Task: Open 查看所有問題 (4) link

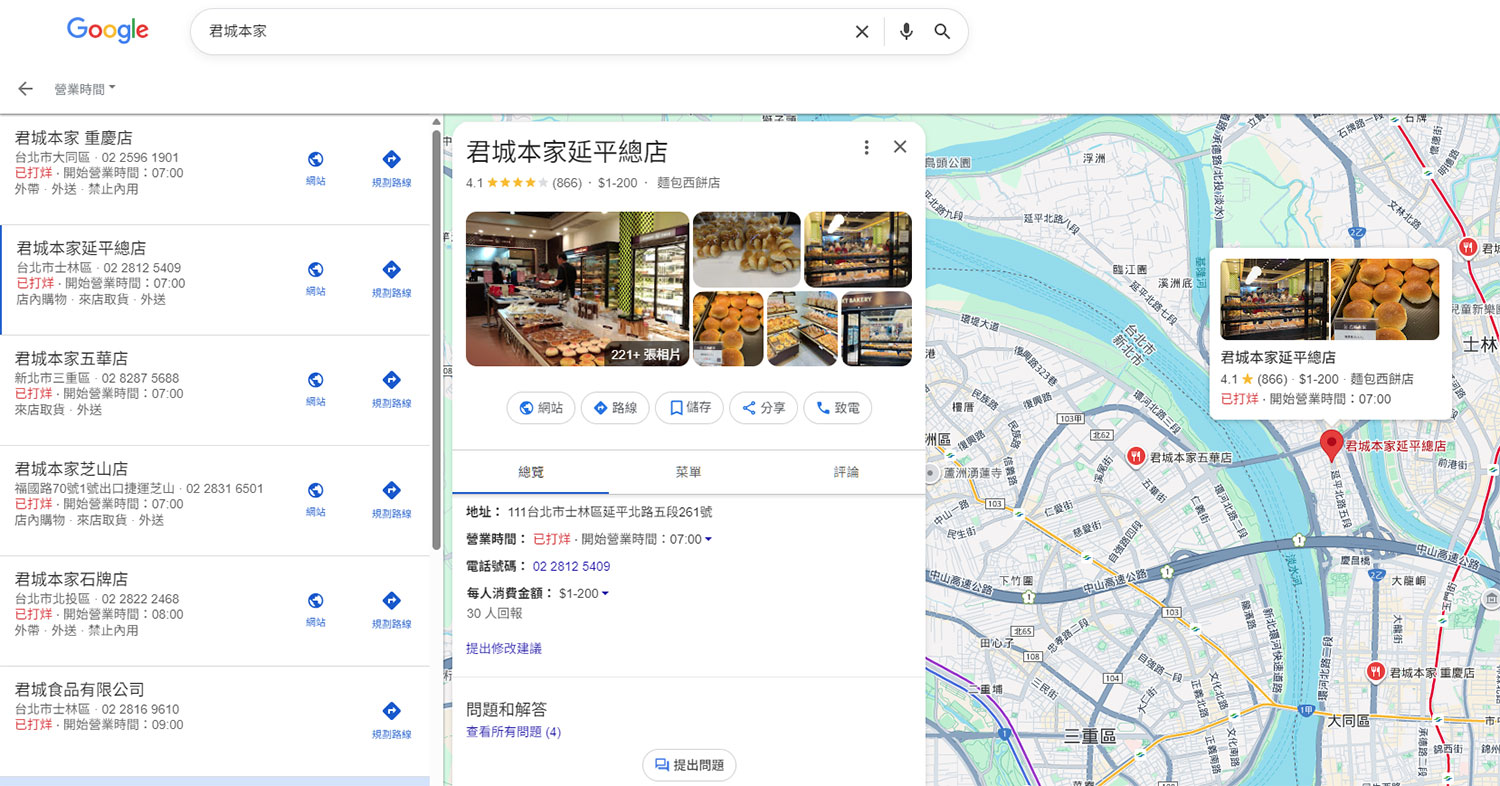Action: coord(514,732)
